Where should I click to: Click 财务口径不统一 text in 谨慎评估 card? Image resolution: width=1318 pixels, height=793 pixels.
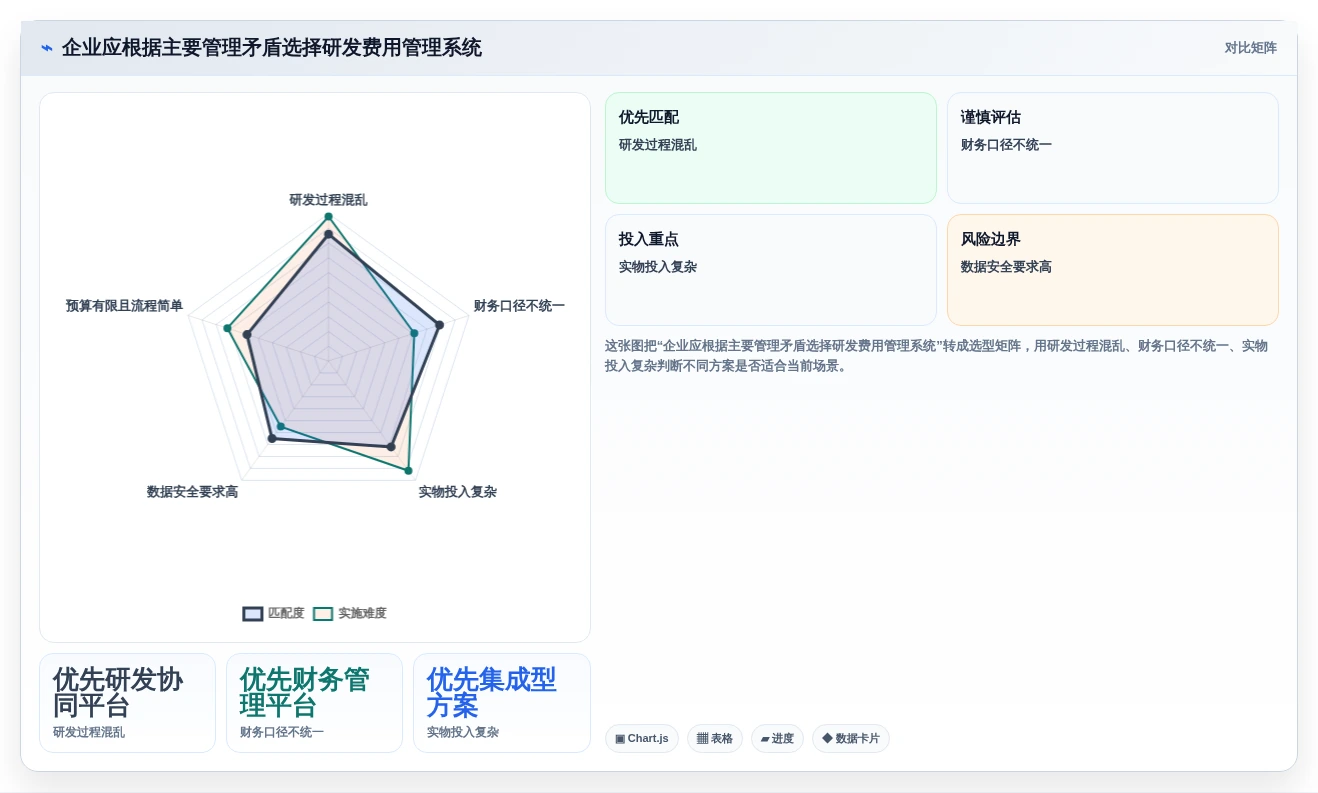(x=1006, y=145)
